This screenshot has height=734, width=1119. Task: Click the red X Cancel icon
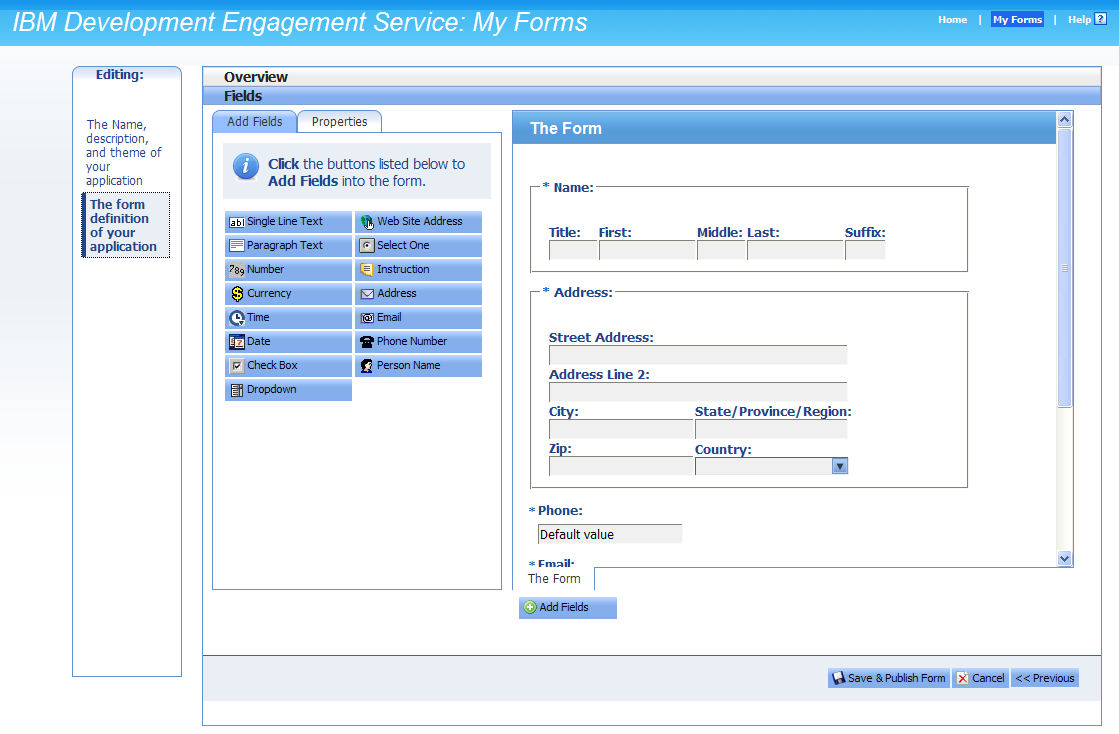coord(963,678)
